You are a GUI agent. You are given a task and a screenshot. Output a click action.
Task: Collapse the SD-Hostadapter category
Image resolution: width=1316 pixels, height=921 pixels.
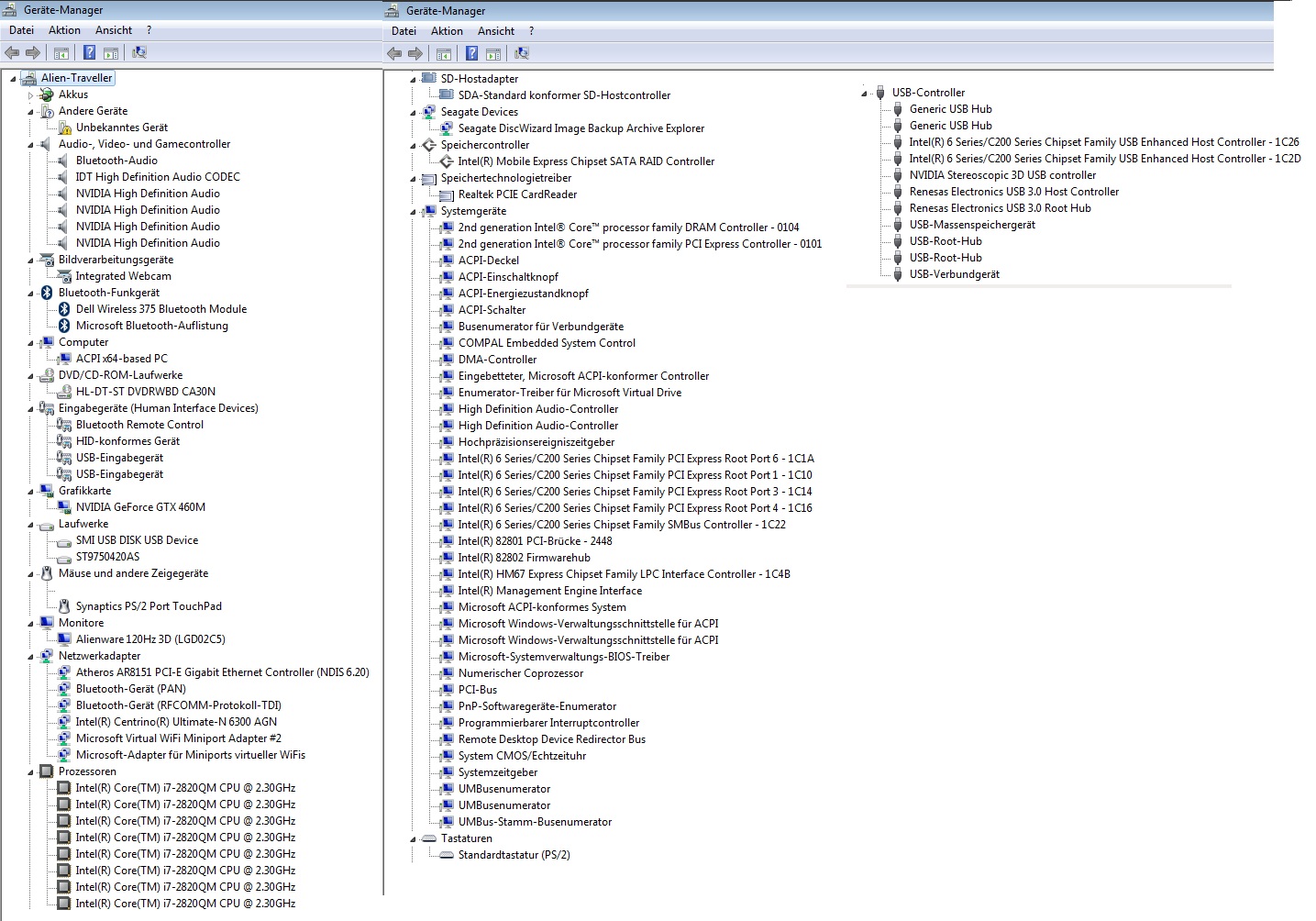click(x=413, y=80)
